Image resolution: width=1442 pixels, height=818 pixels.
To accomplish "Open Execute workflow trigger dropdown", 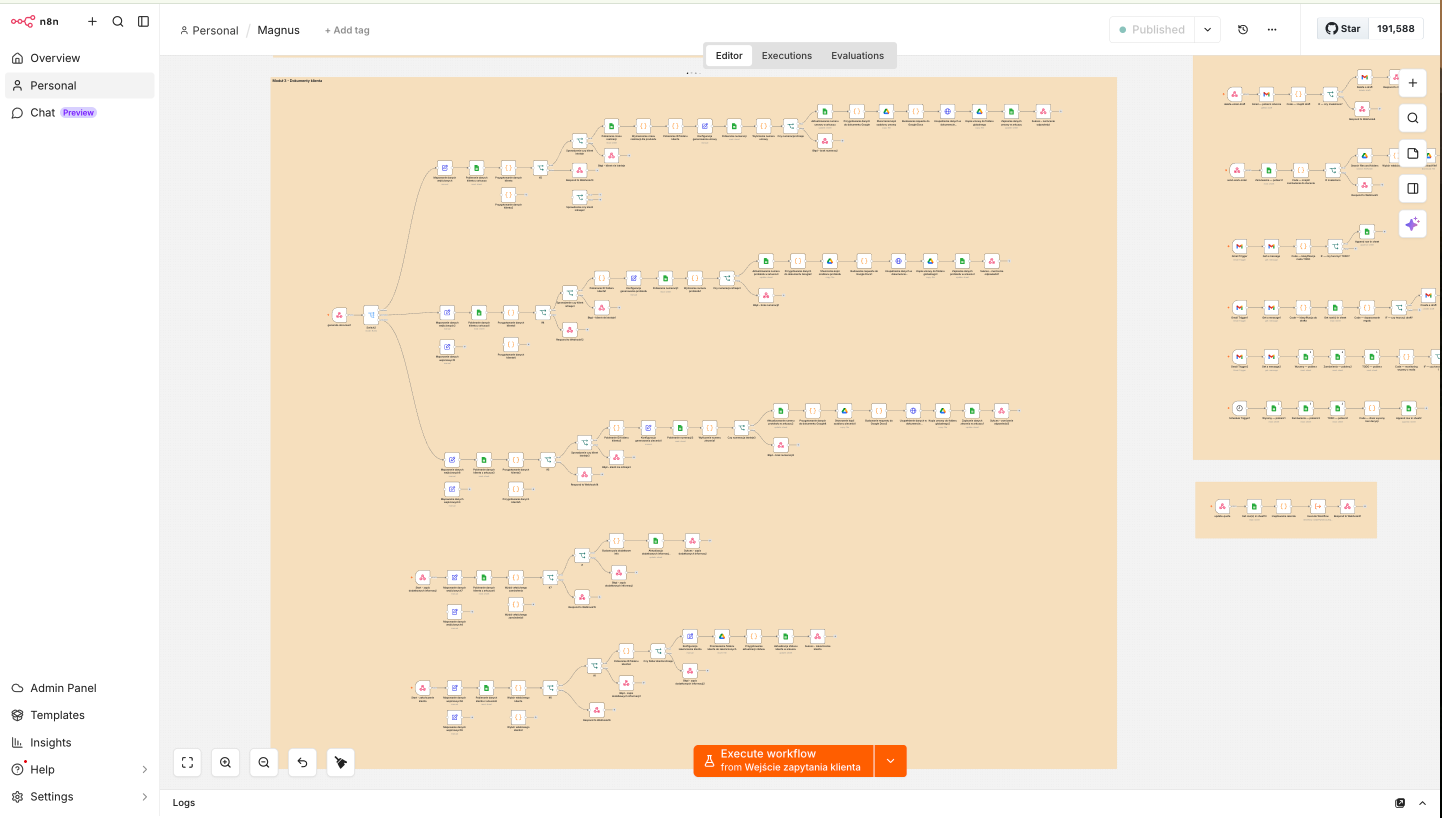I will click(890, 761).
